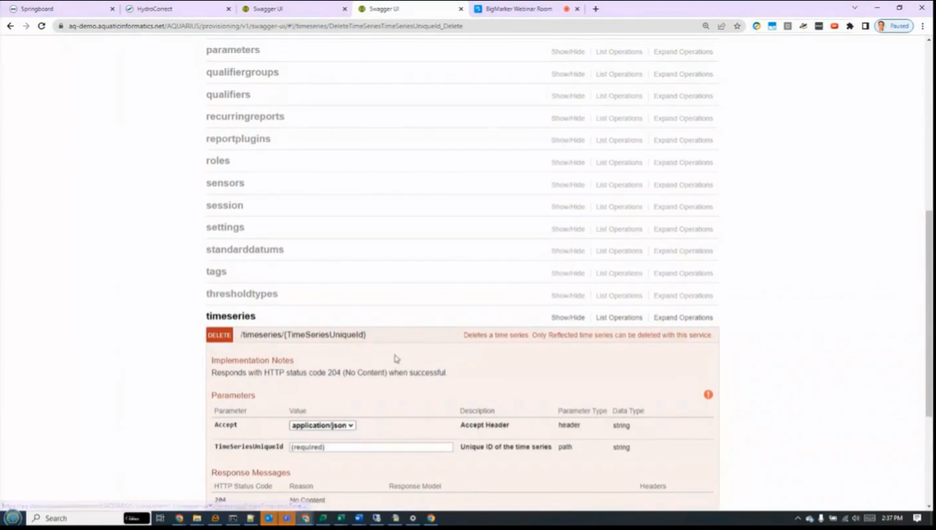
Task: Click List Operations for qualifiers
Action: click(619, 96)
